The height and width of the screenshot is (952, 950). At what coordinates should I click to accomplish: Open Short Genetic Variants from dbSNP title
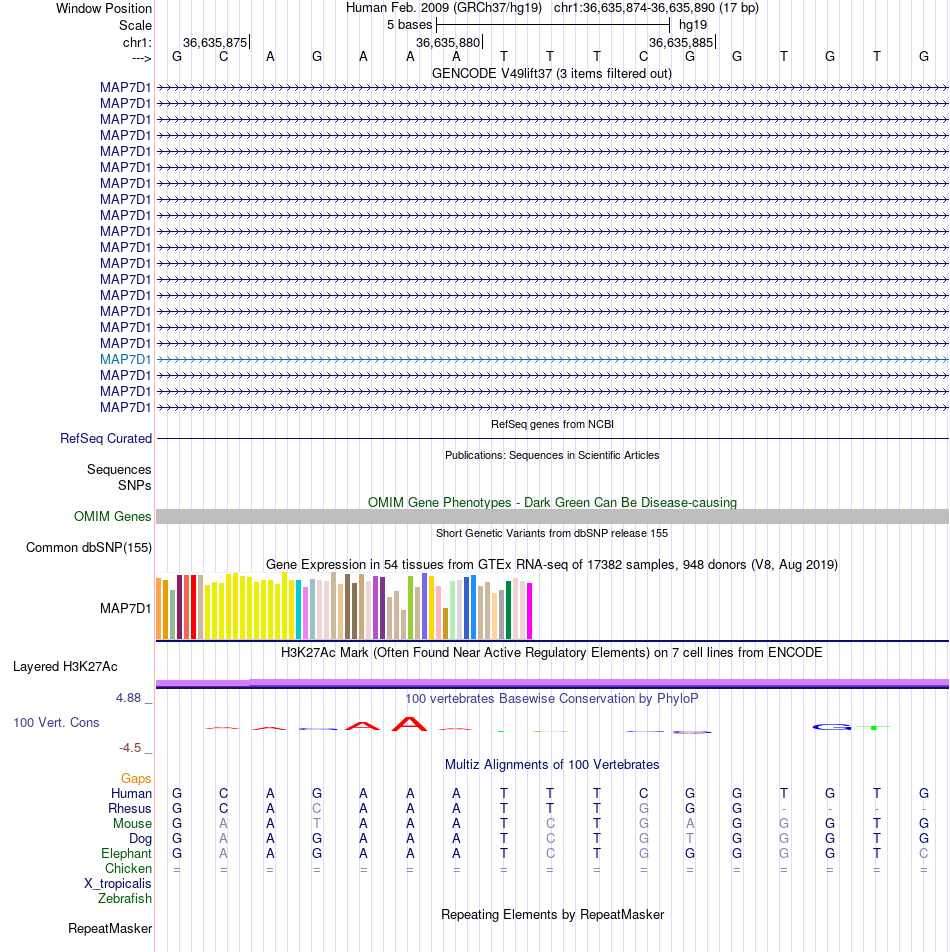tap(552, 533)
